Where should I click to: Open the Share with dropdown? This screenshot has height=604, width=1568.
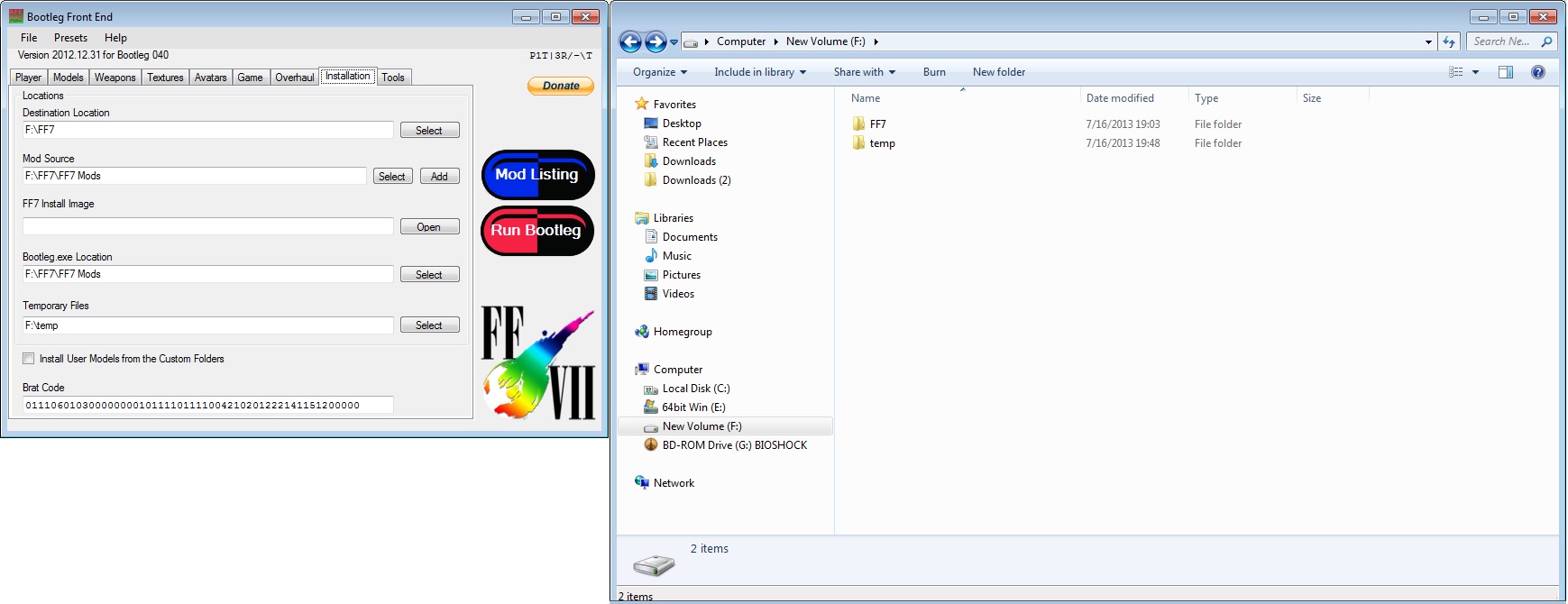[865, 72]
